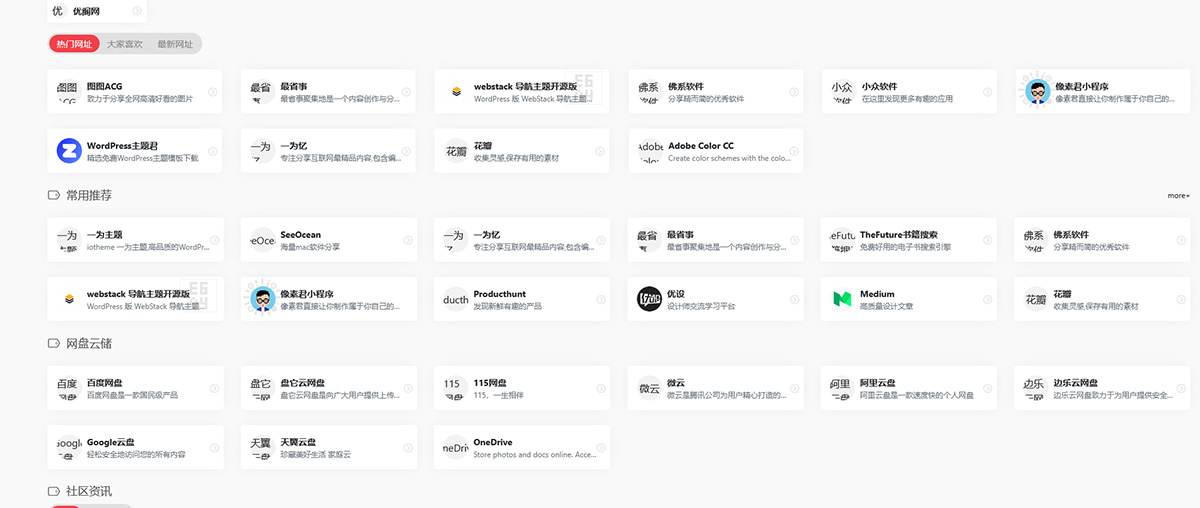Click description '高质量设计文章'

point(887,305)
